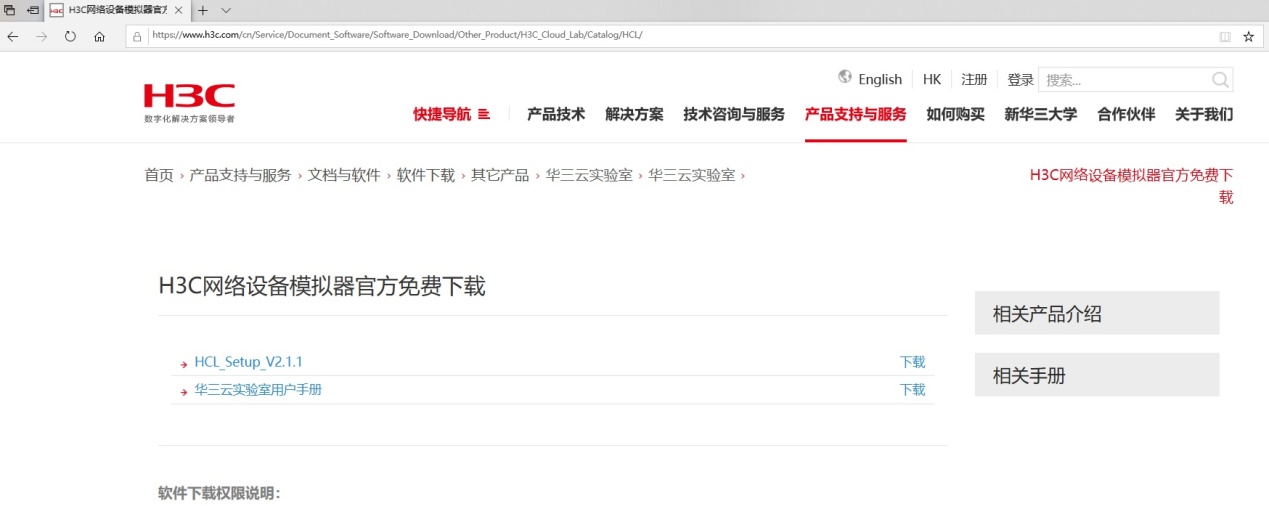The width and height of the screenshot is (1269, 506).
Task: Click the search magnifier icon
Action: (1220, 80)
